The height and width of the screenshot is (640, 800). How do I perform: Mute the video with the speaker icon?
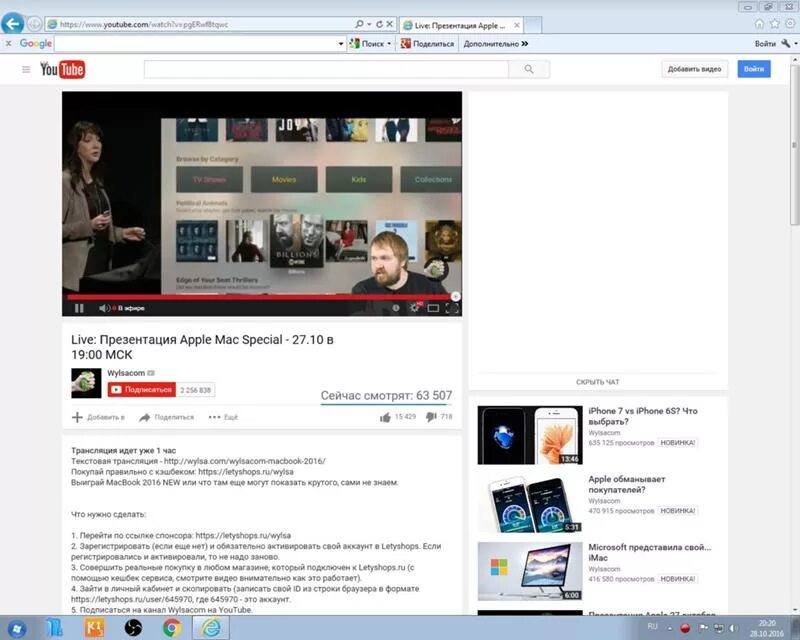(x=104, y=308)
